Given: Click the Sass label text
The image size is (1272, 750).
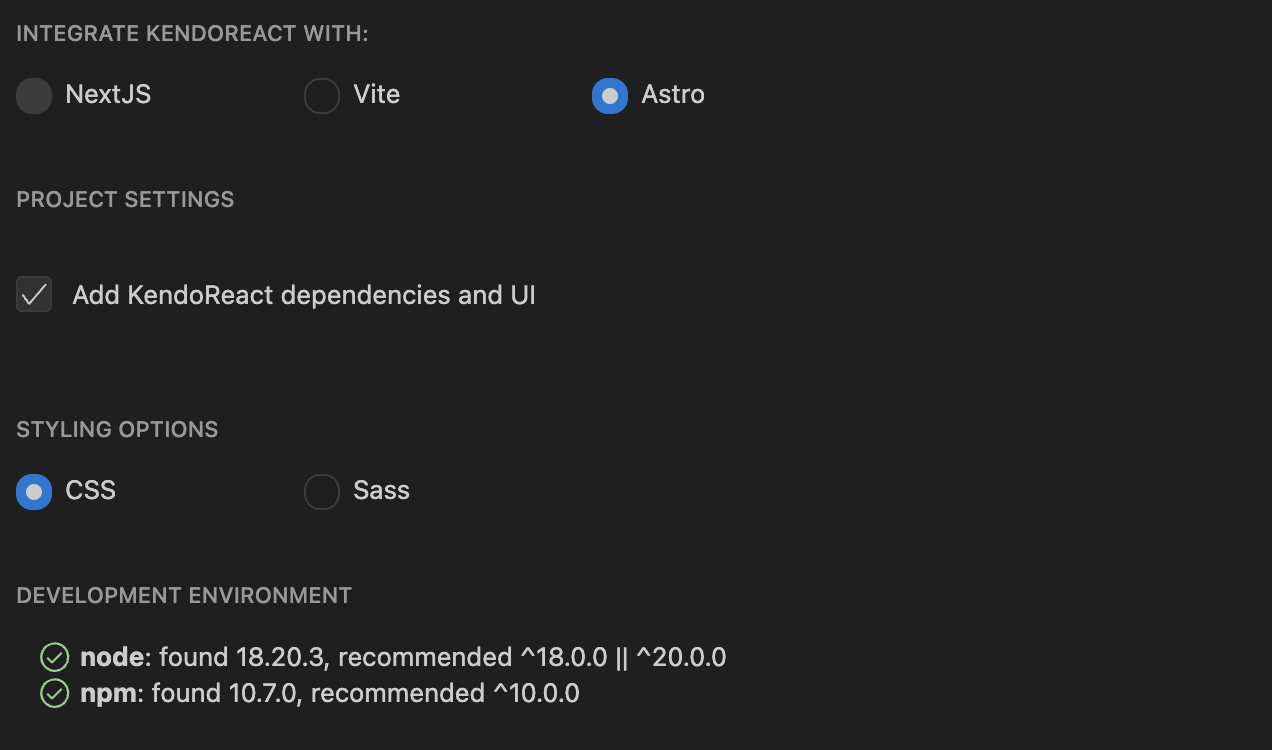Looking at the screenshot, I should [381, 491].
